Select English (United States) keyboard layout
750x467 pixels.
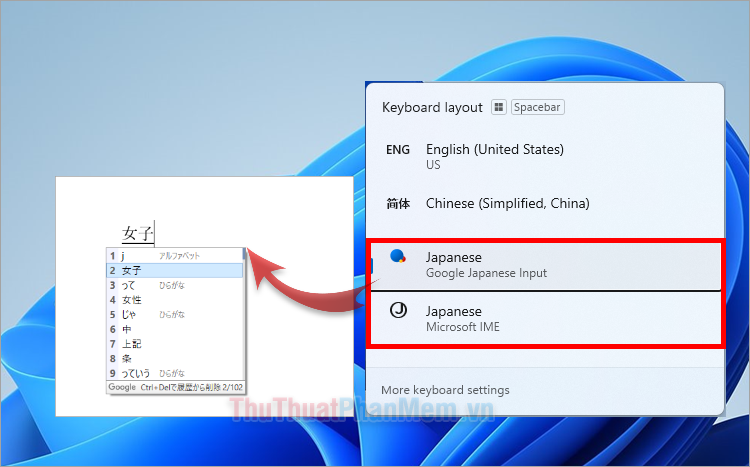545,156
